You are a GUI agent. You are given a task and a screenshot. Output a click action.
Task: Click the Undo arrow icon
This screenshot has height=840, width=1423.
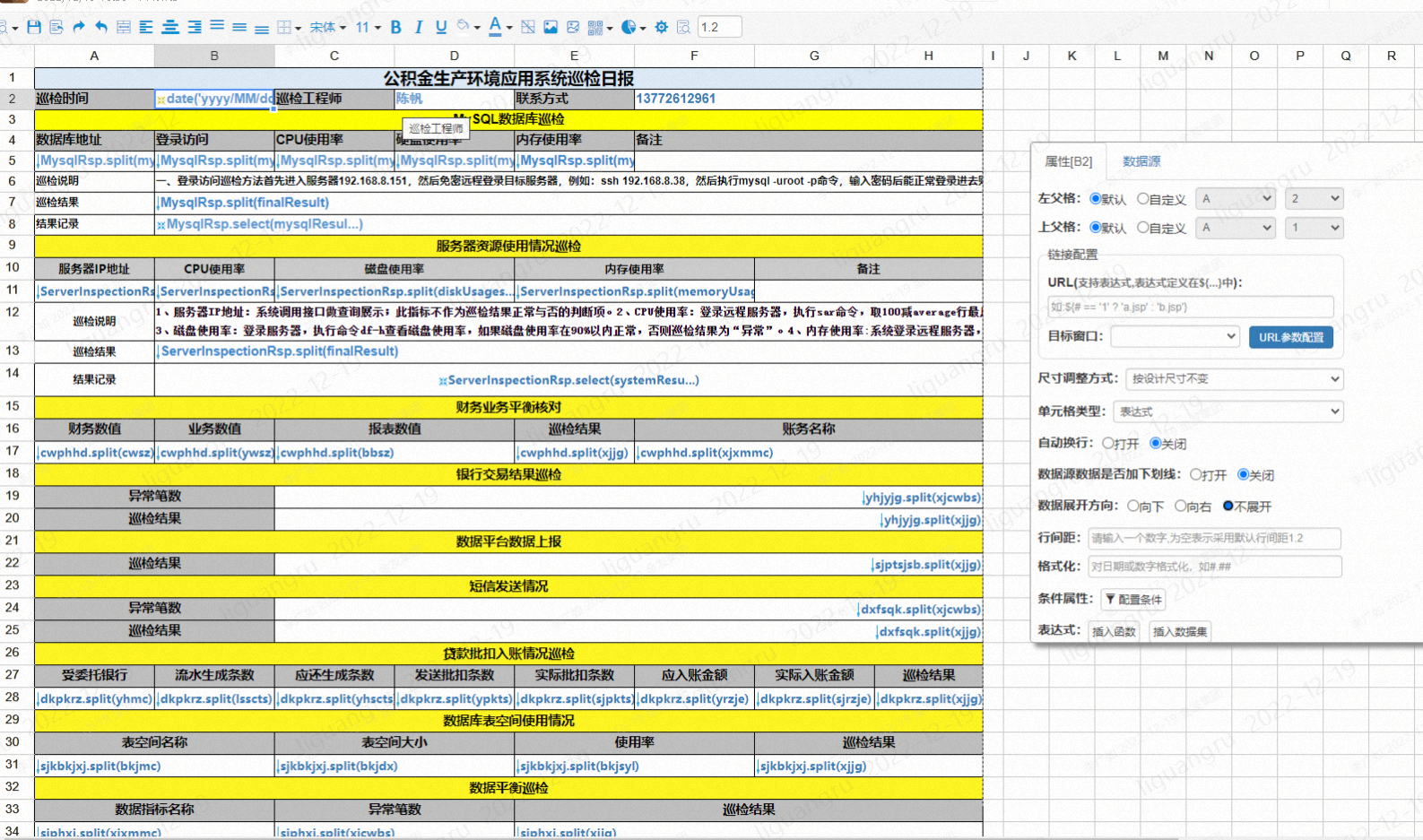pos(101,27)
